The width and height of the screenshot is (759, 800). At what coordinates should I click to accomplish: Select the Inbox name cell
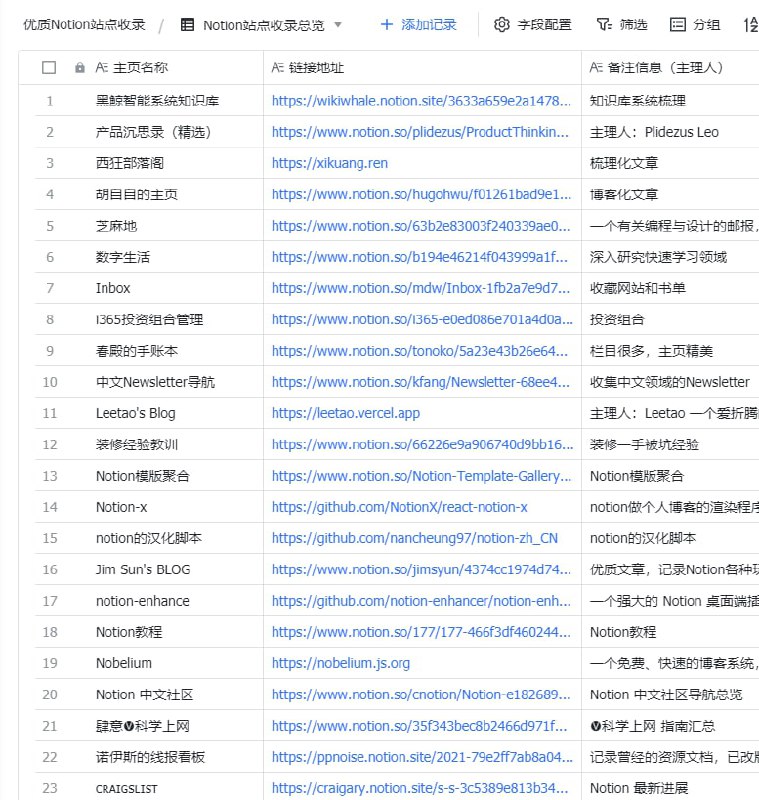(113, 288)
